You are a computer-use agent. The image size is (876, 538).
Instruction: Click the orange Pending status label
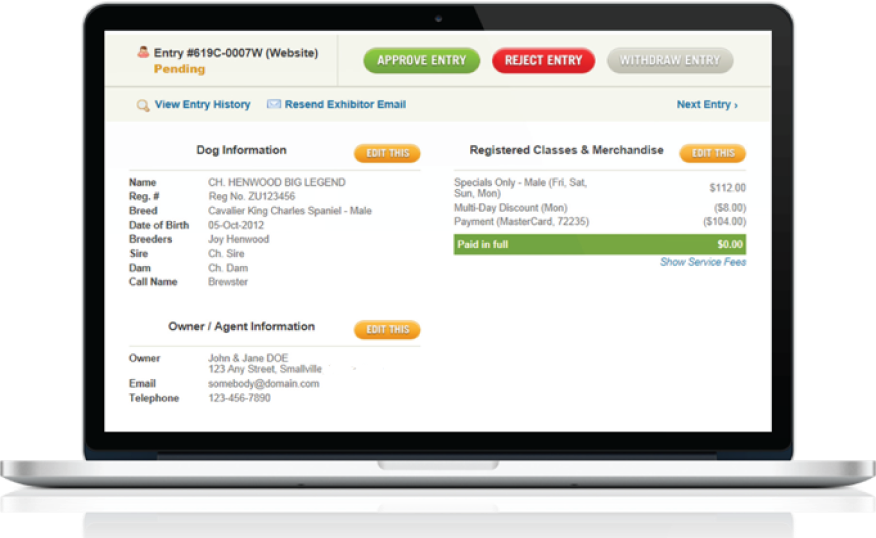tap(179, 70)
